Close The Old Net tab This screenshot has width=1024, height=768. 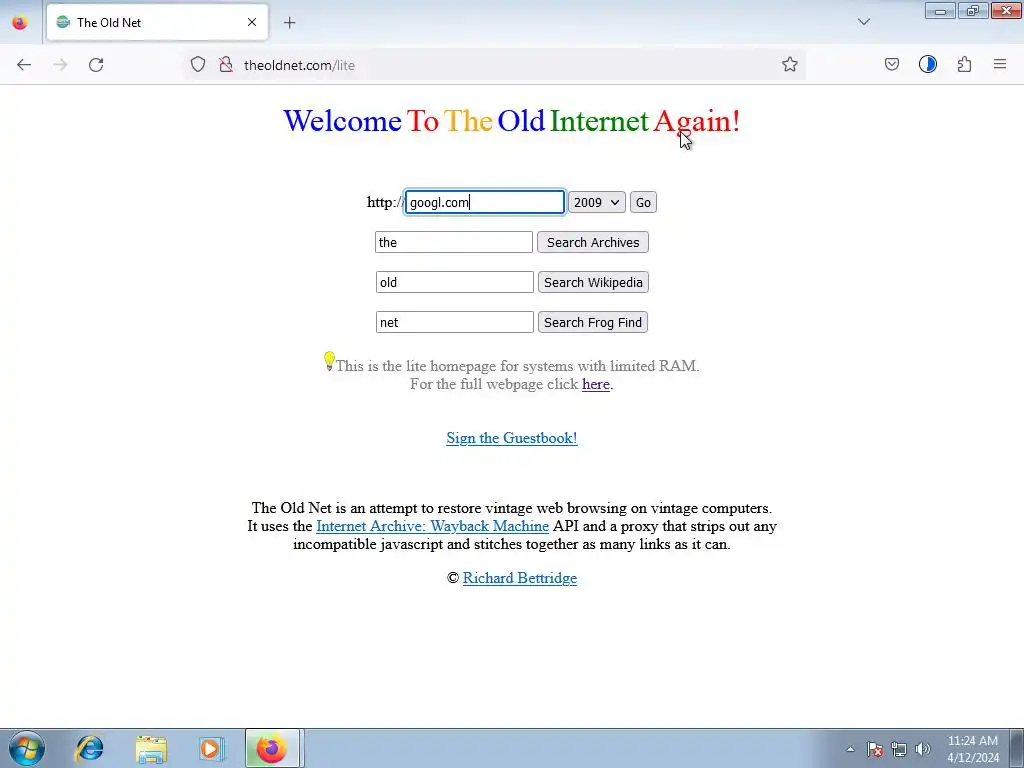[x=252, y=23]
